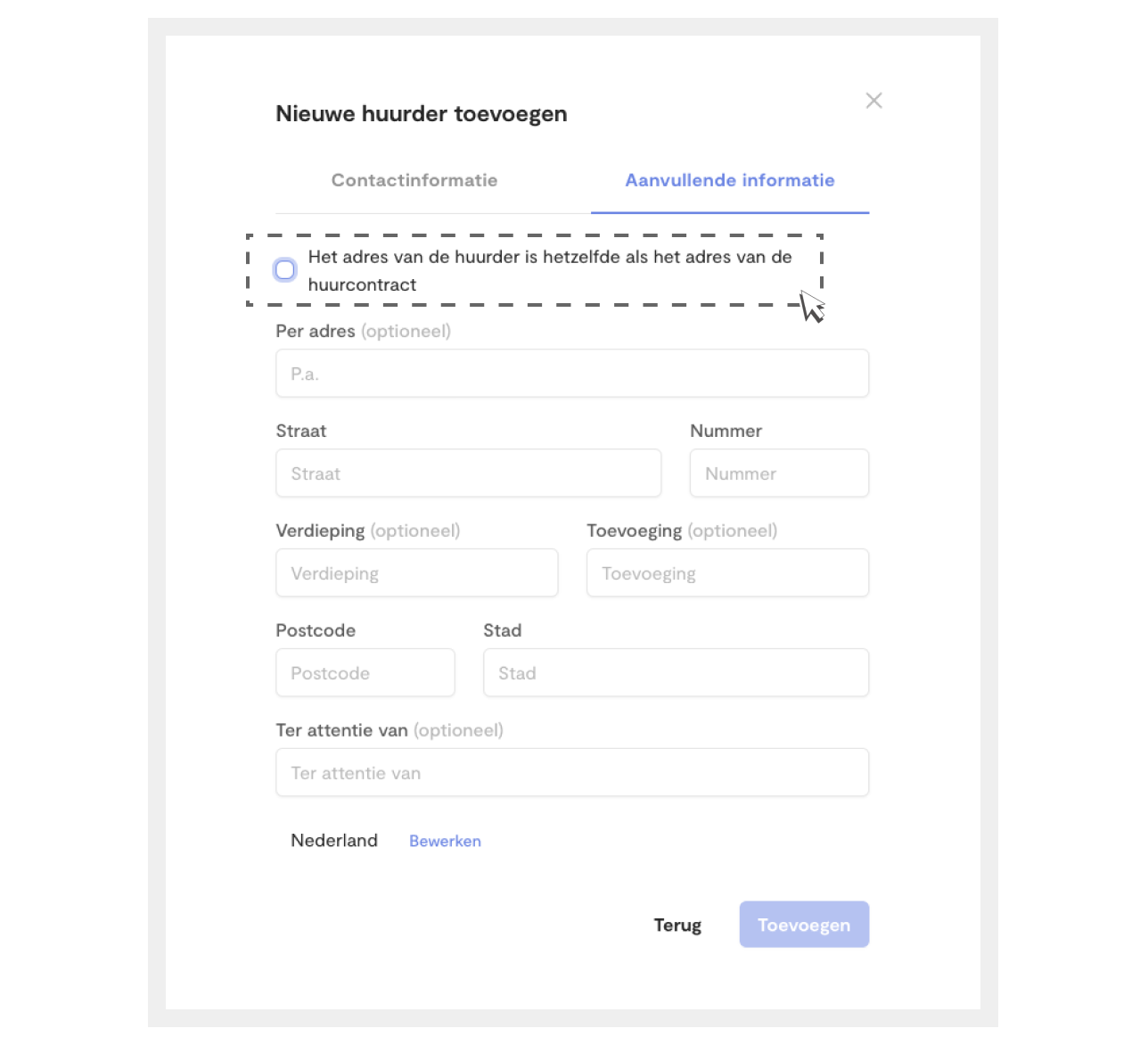
Task: Click the Per adres (optioneel) label
Action: click(364, 332)
